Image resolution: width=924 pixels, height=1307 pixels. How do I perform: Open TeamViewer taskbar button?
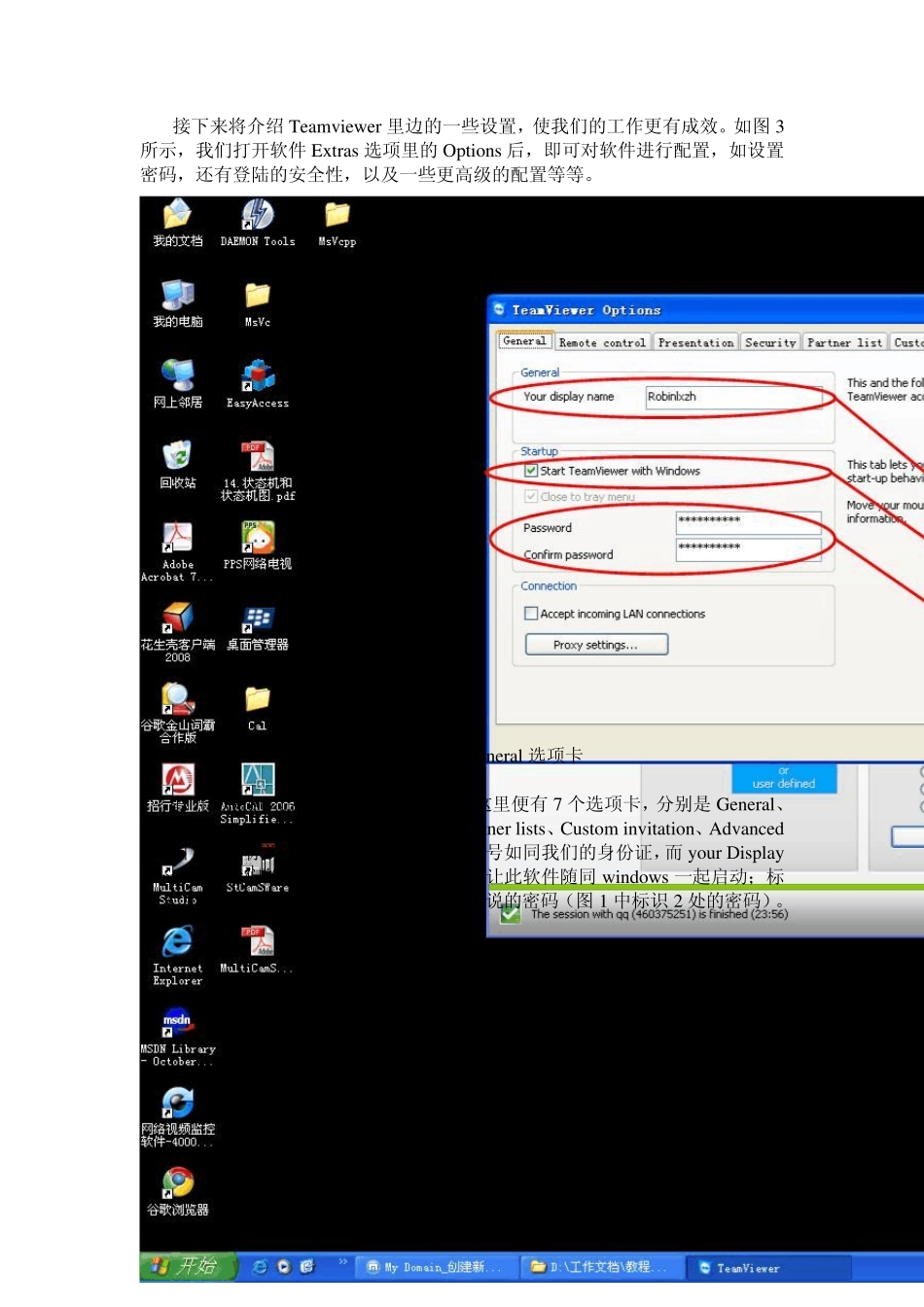(768, 1267)
